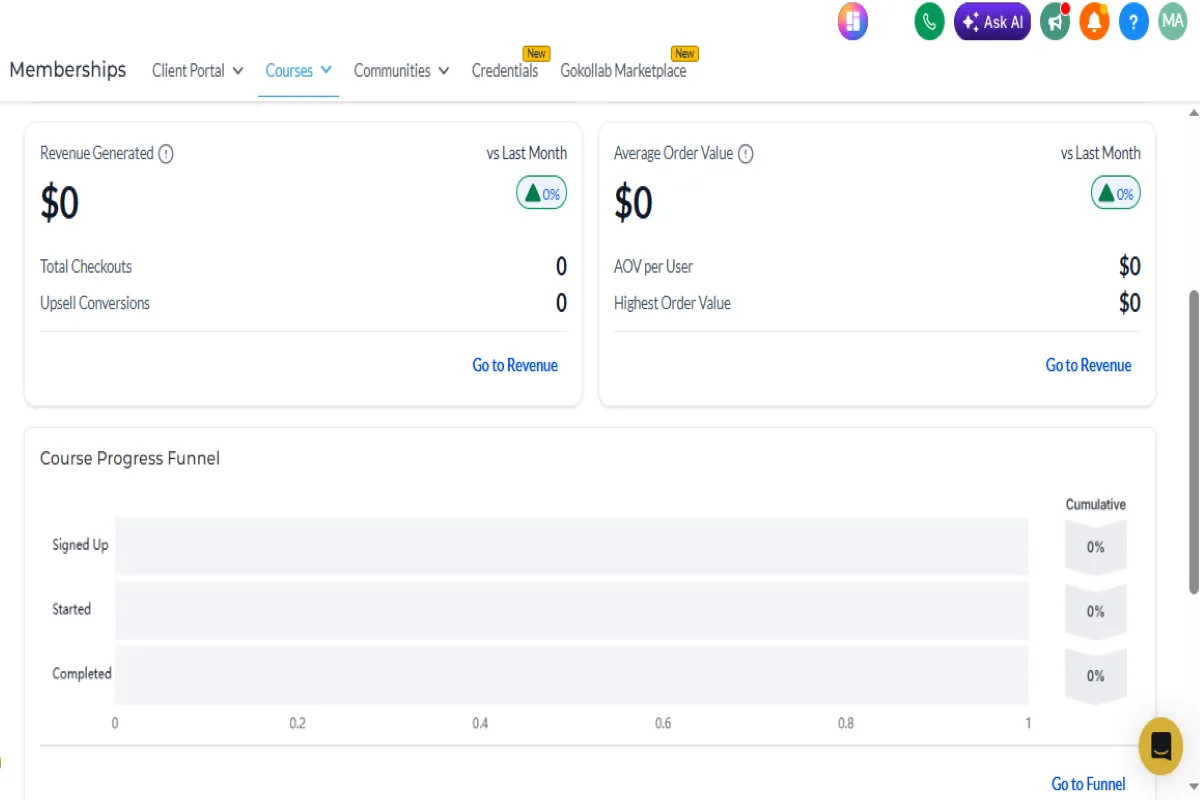Click the Ask AI button
1200x800 pixels.
(x=992, y=21)
